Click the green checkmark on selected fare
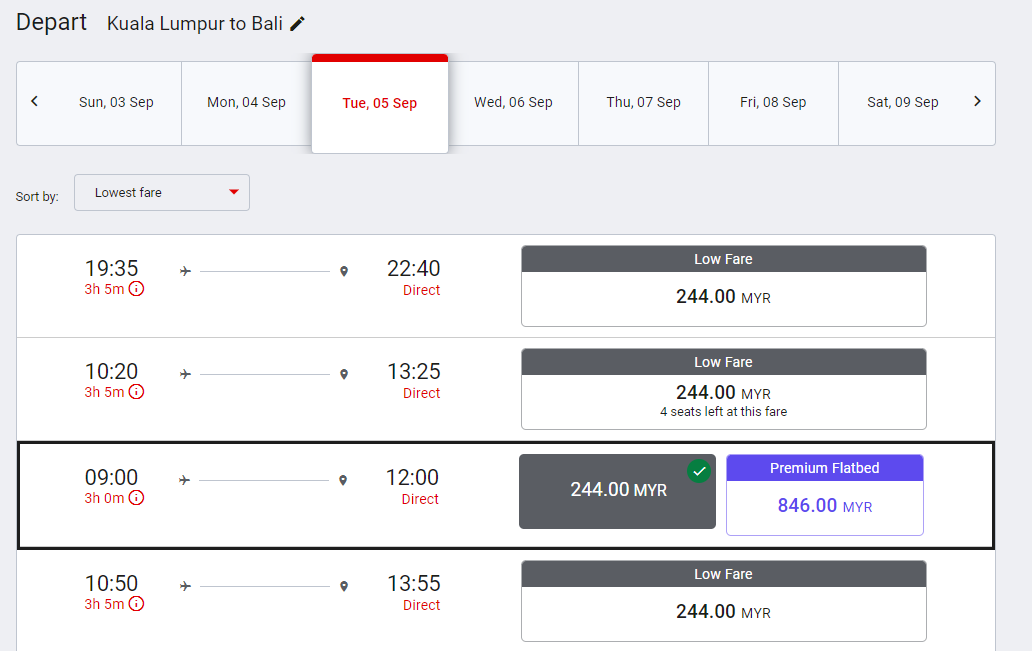 (x=699, y=471)
